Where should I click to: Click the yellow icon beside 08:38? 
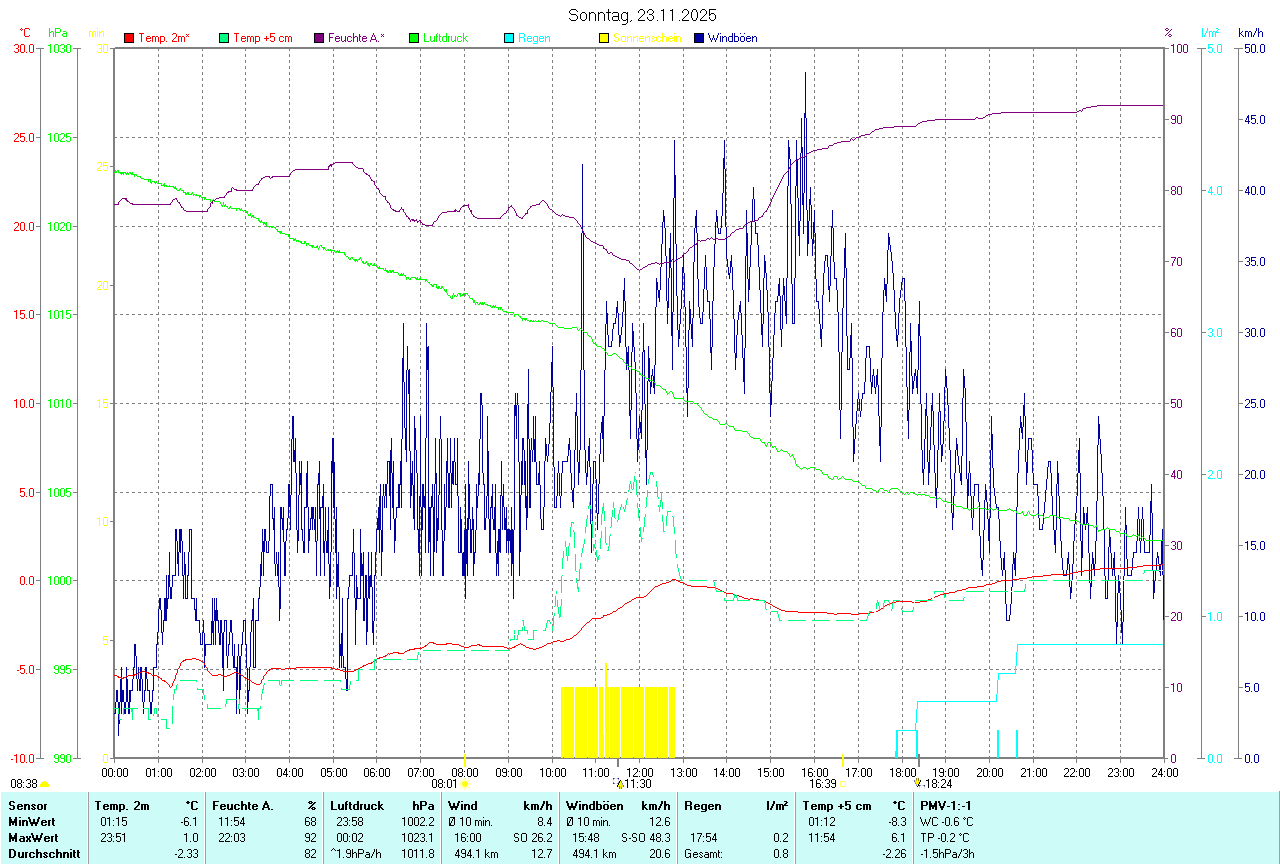click(x=45, y=785)
